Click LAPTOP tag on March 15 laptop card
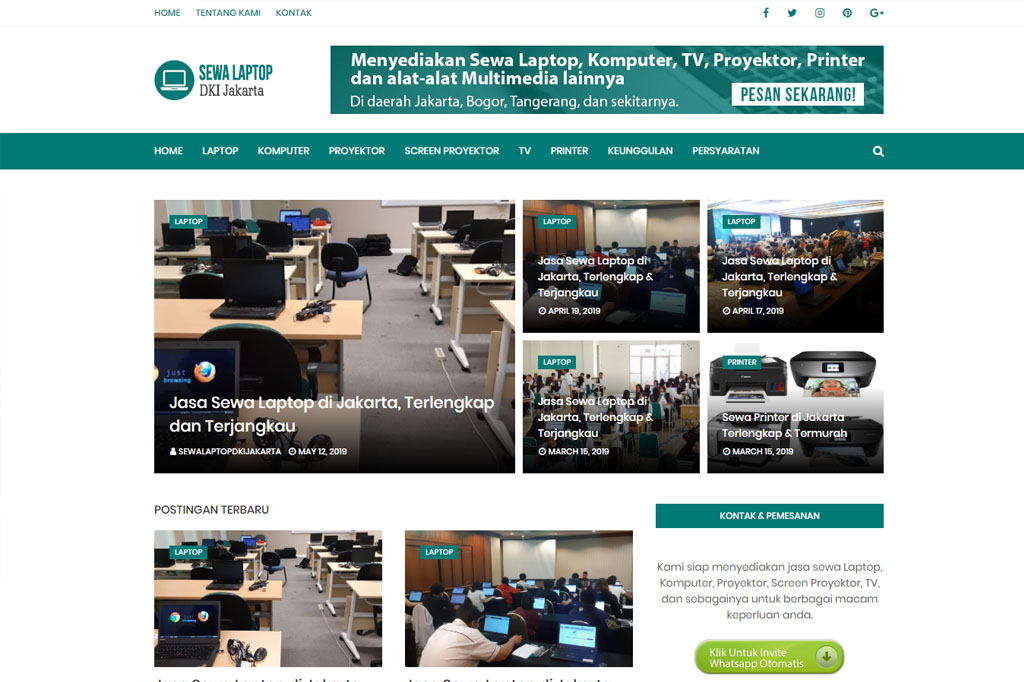This screenshot has height=682, width=1024. click(x=557, y=362)
